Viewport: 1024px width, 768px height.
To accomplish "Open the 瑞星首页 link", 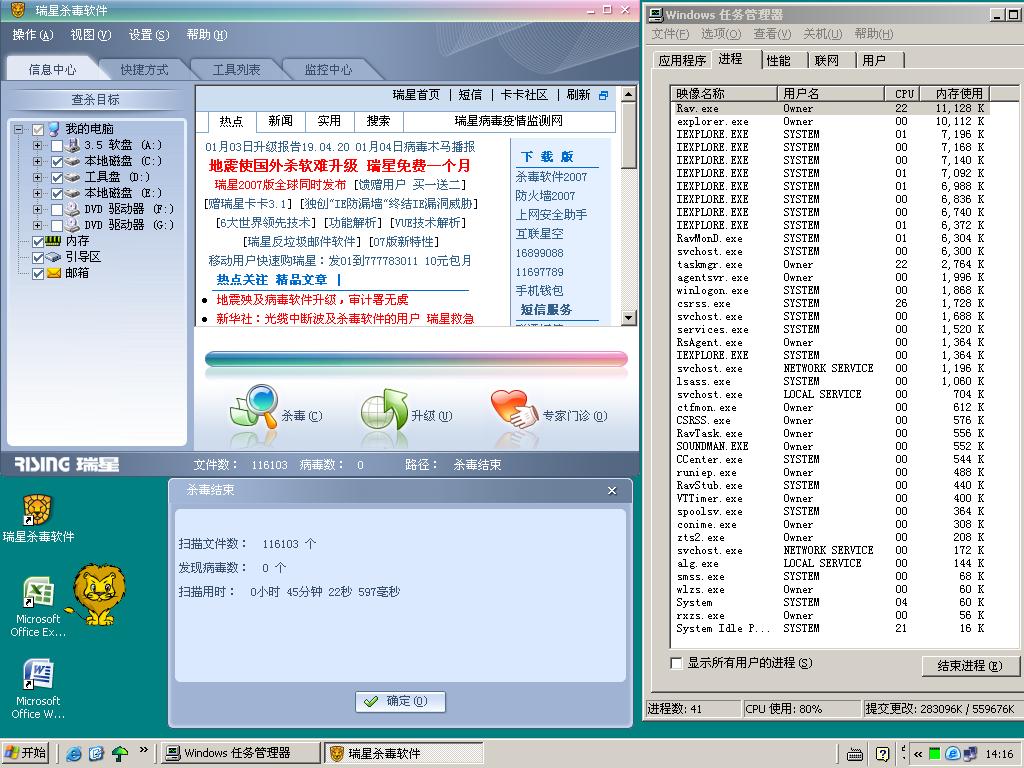I will [x=417, y=95].
